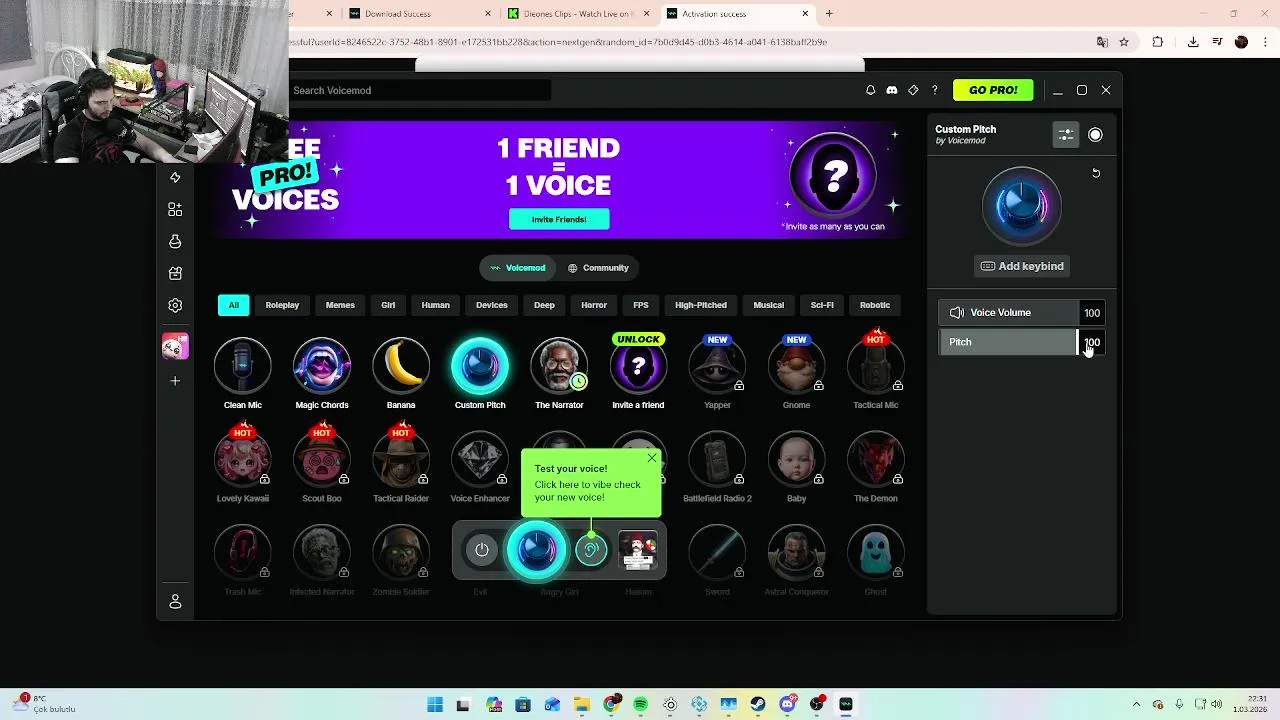Select the Astral Conqueror voice

pos(796,552)
